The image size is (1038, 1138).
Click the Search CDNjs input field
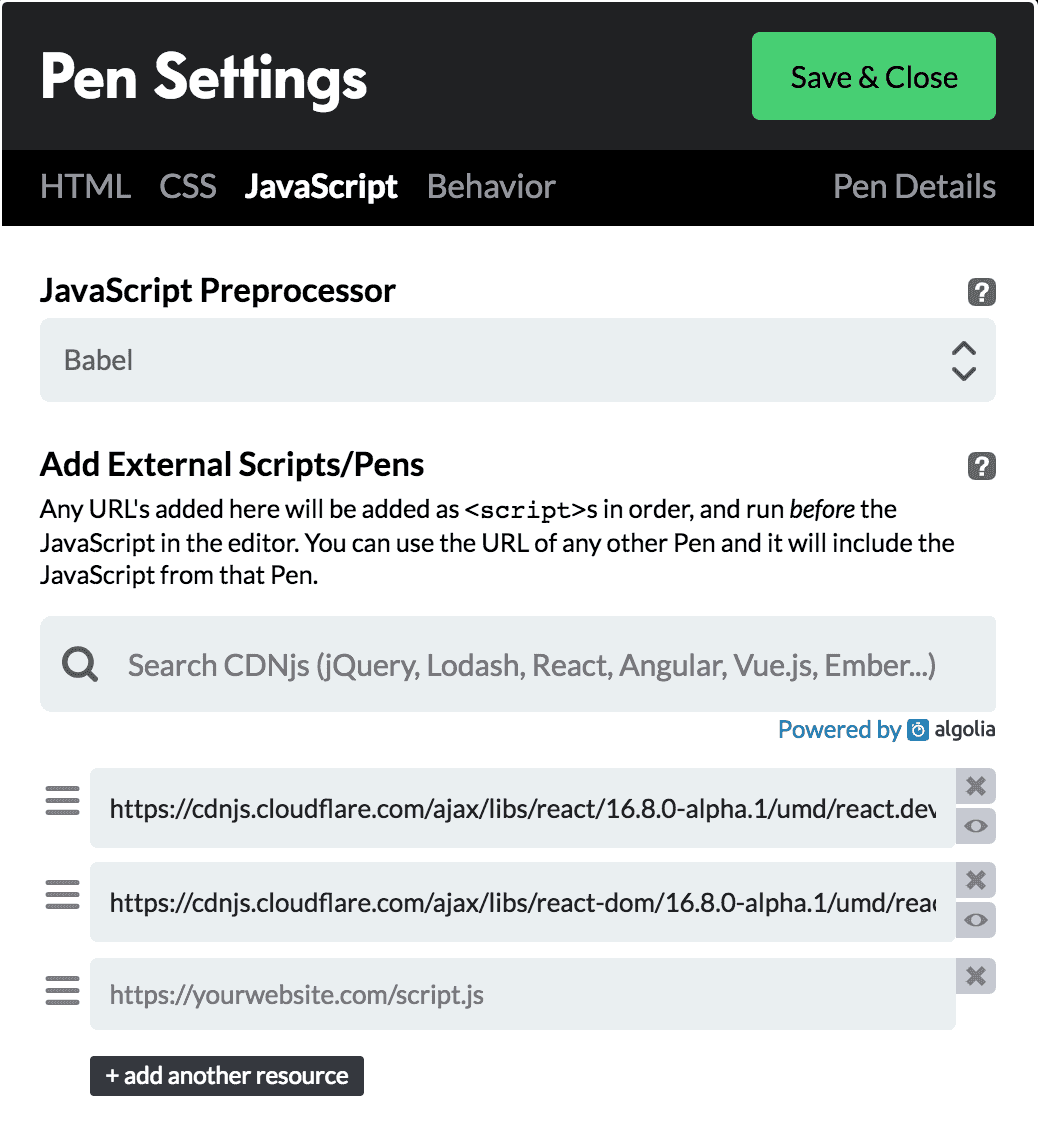click(x=518, y=664)
